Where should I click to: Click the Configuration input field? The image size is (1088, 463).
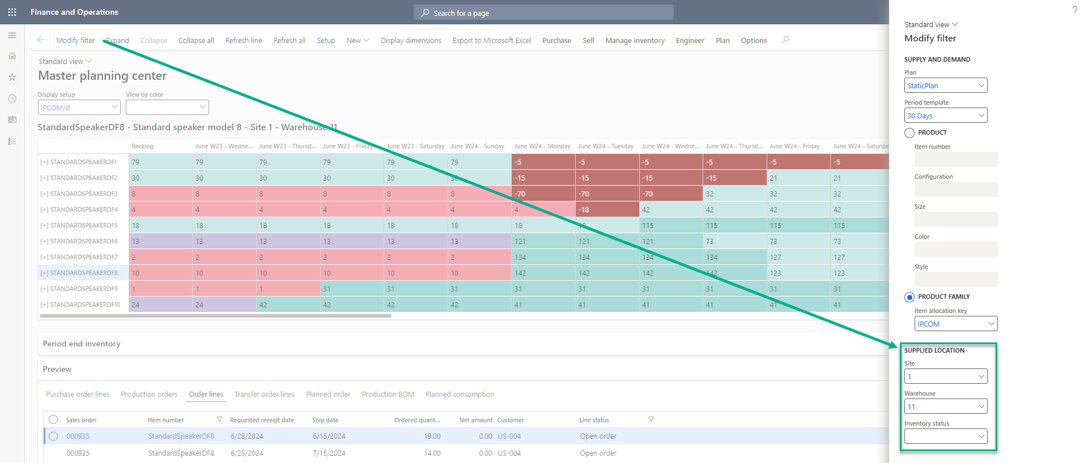pos(955,190)
